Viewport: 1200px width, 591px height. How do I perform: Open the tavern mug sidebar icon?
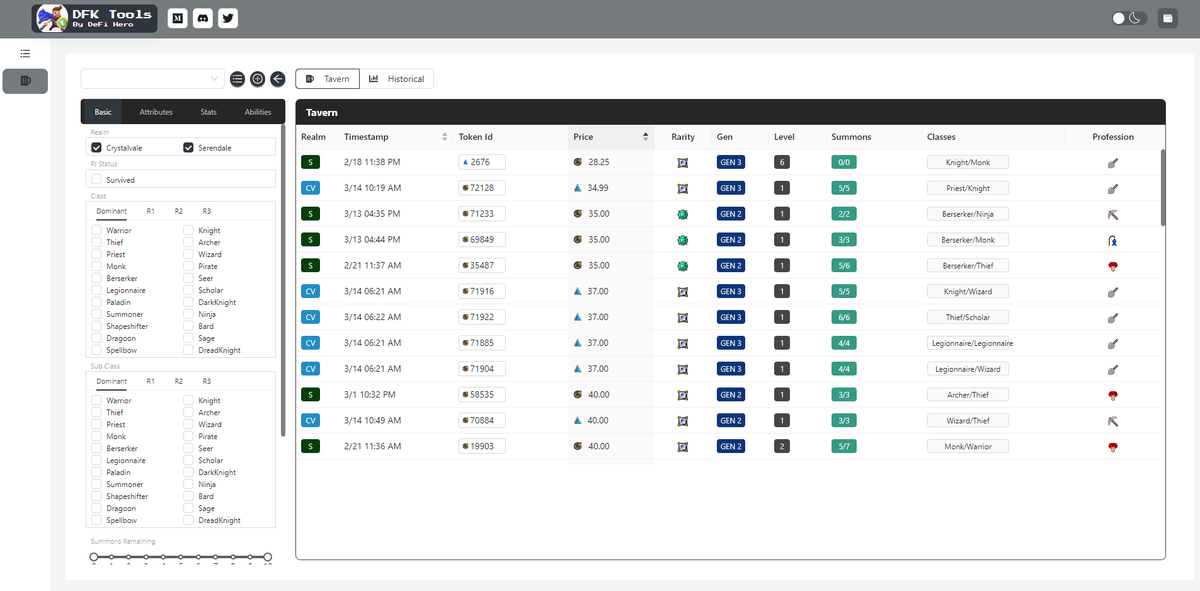tap(25, 81)
